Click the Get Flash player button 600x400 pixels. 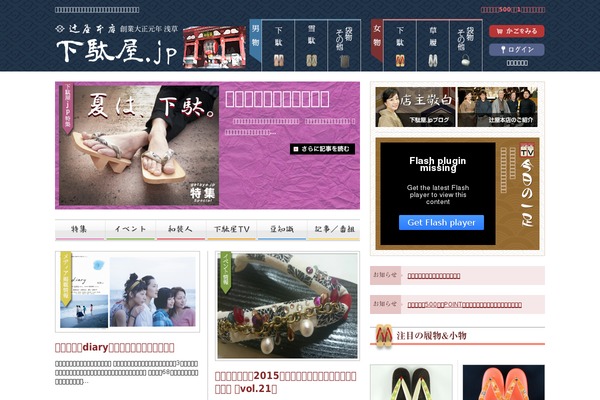click(x=441, y=222)
